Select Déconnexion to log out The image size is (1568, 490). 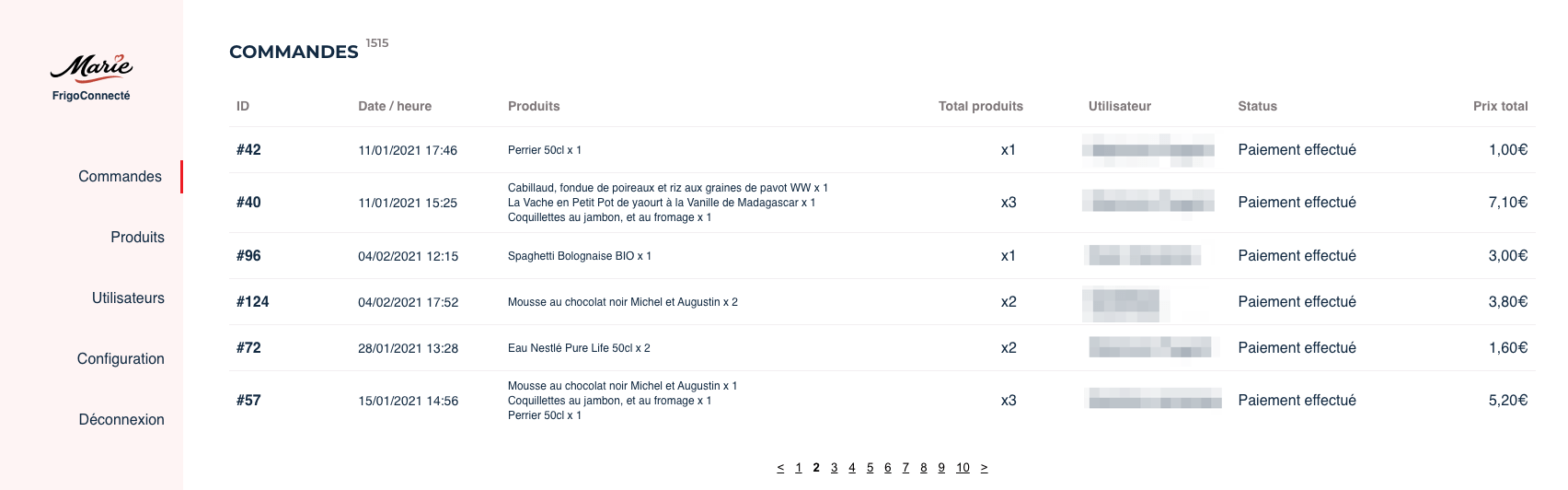point(121,419)
